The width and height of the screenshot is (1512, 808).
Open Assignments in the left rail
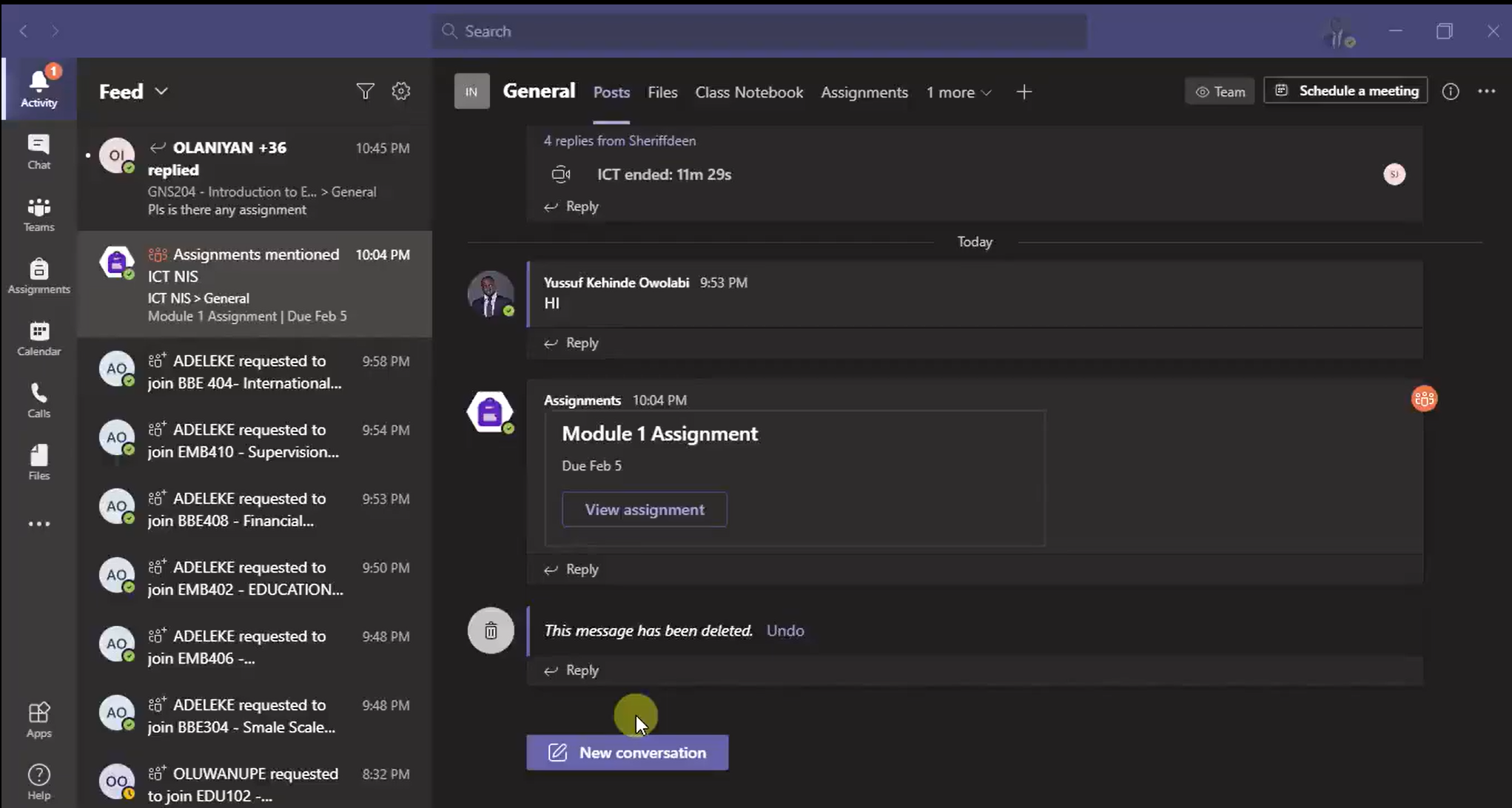coord(38,276)
